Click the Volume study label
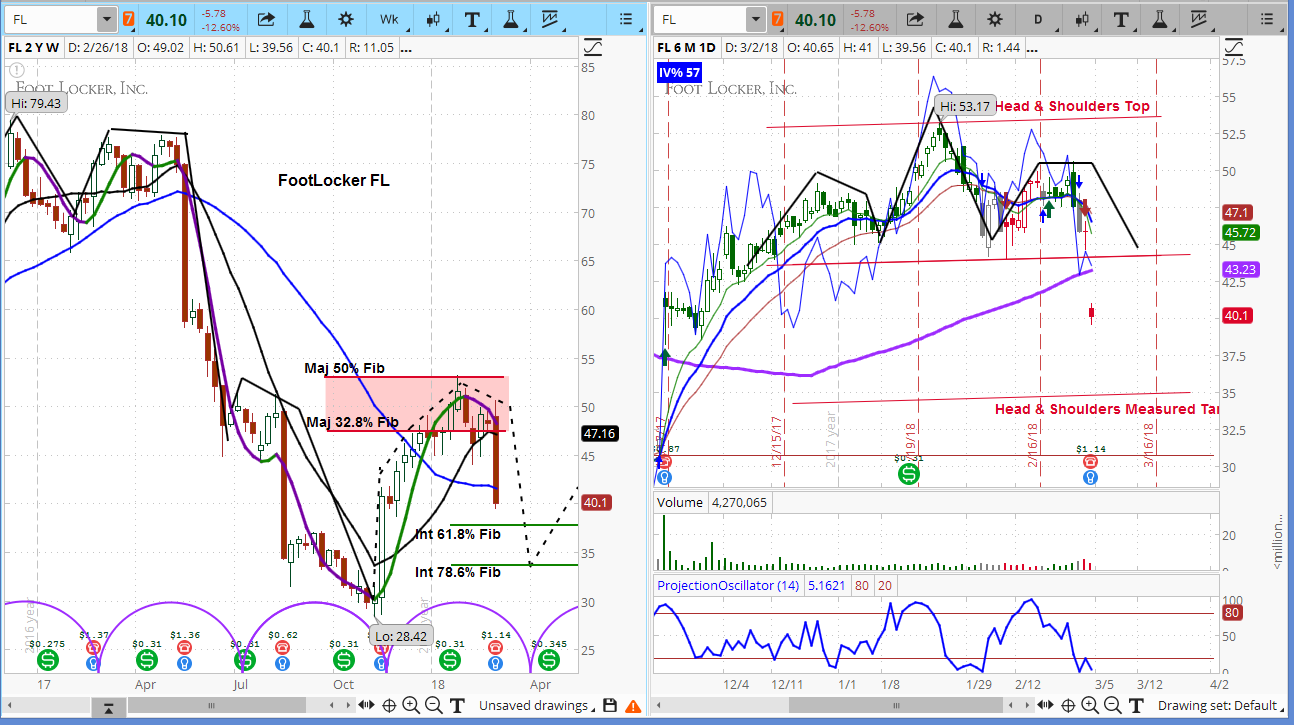 (x=679, y=502)
